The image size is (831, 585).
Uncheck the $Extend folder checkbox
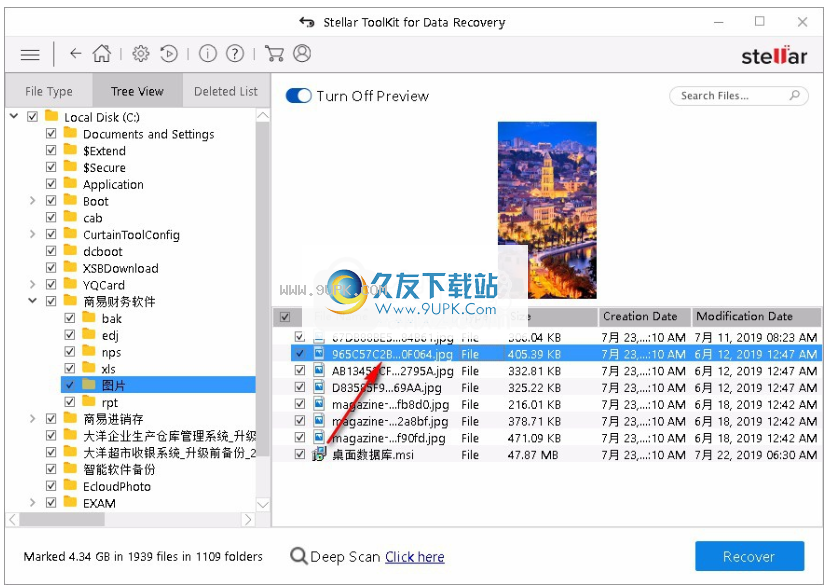pos(51,150)
